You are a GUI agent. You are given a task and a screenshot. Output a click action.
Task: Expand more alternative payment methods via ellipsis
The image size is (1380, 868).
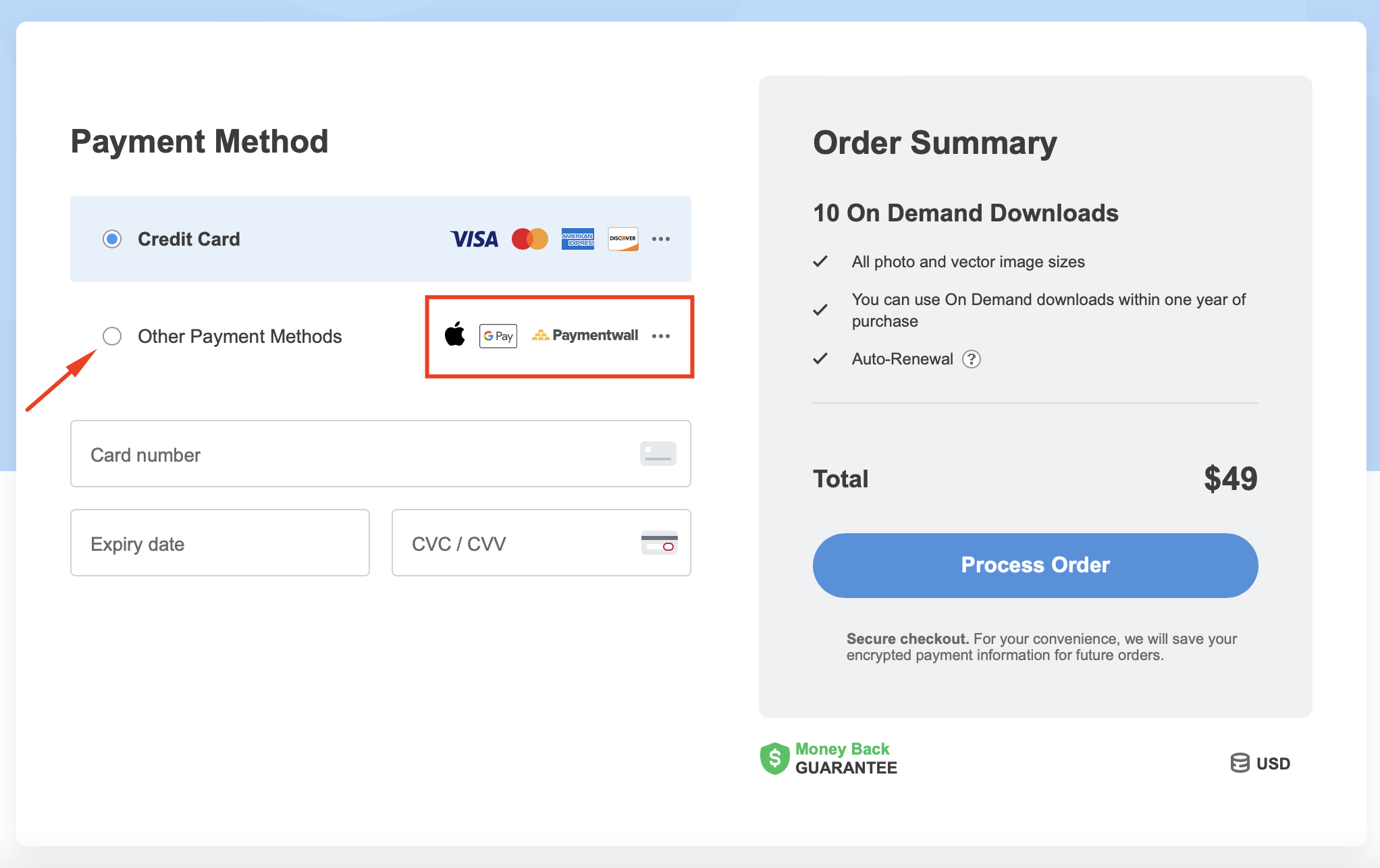[661, 336]
